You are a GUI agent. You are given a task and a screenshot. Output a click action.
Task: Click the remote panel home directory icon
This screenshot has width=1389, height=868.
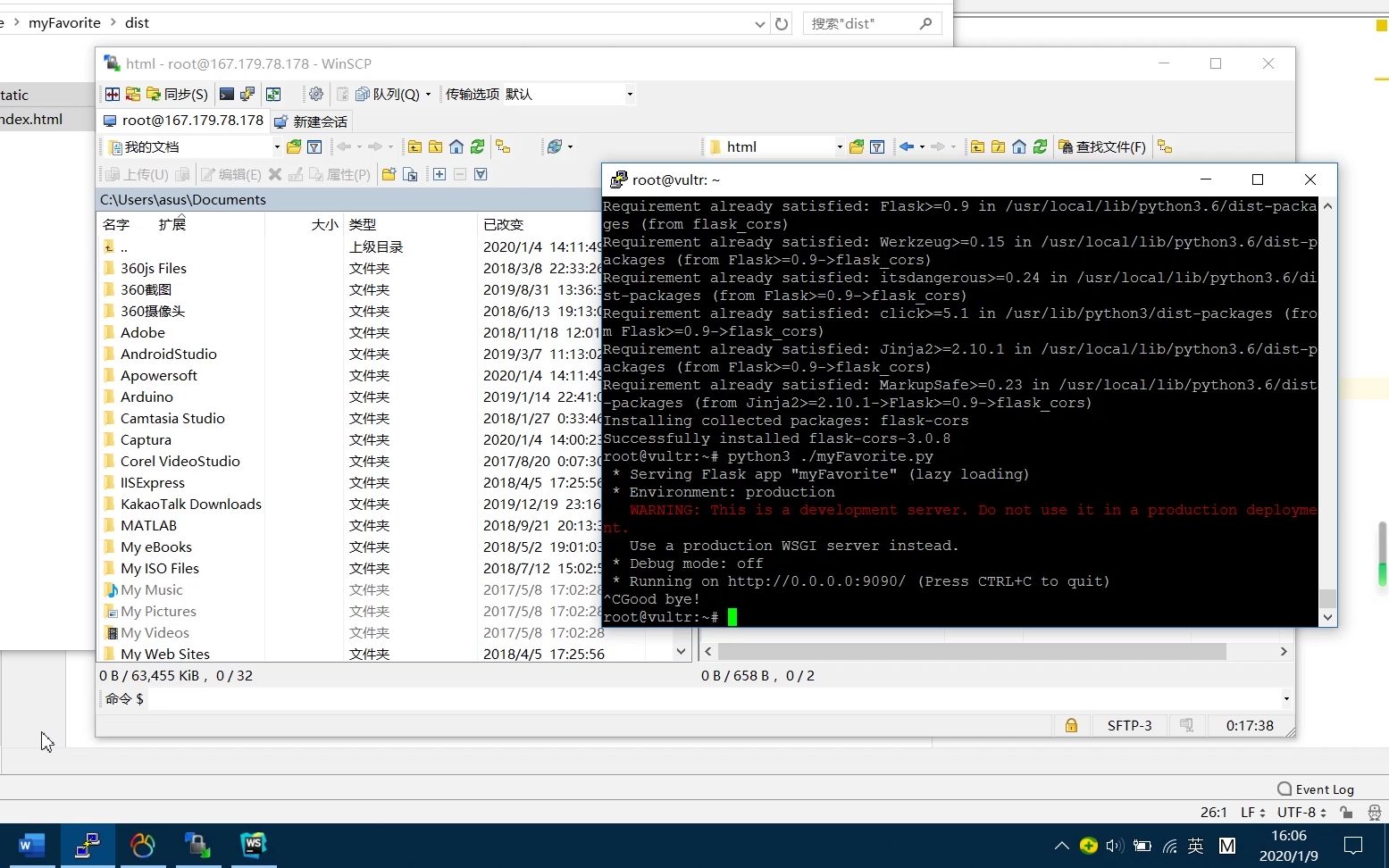click(x=1019, y=146)
